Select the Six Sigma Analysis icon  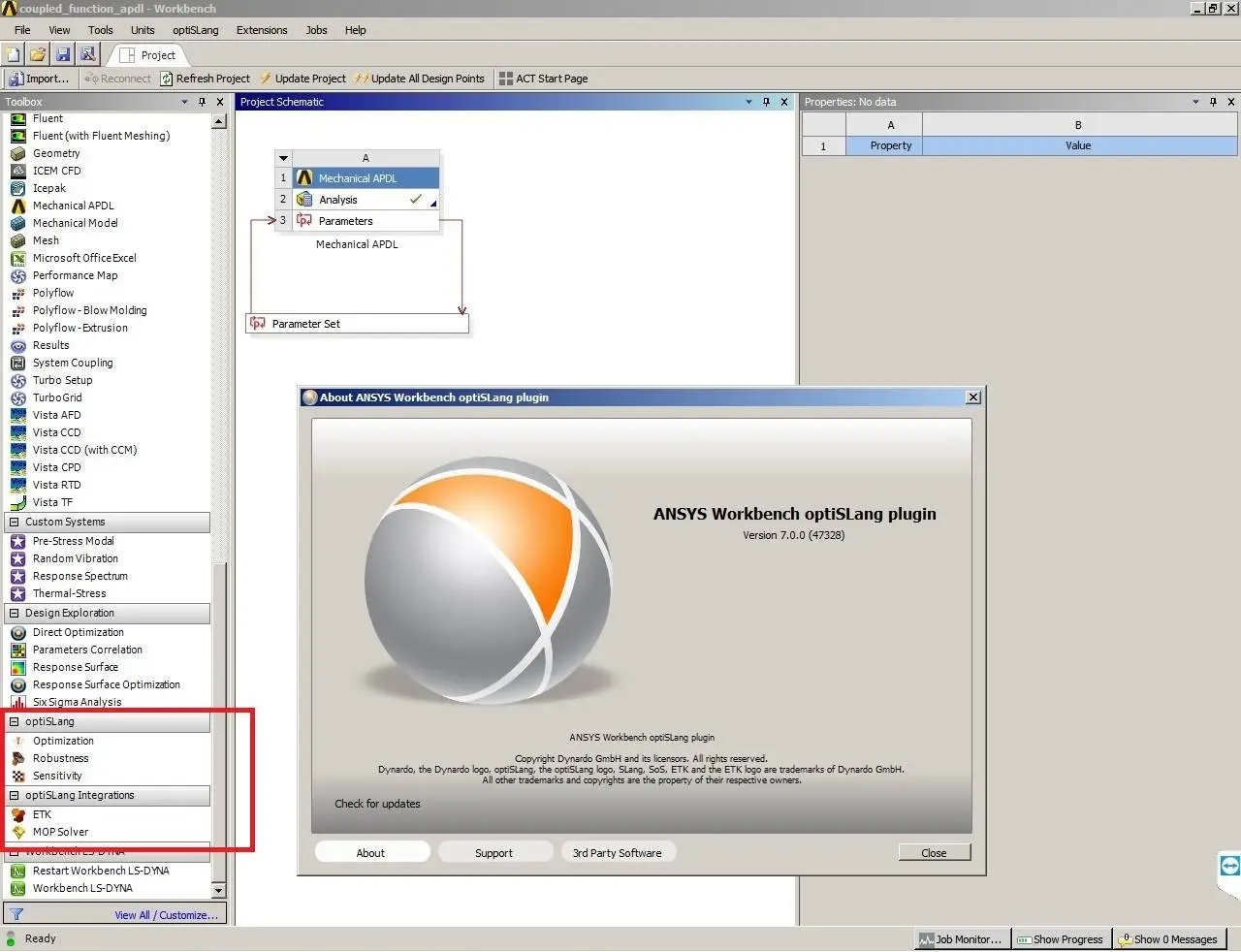[x=18, y=702]
